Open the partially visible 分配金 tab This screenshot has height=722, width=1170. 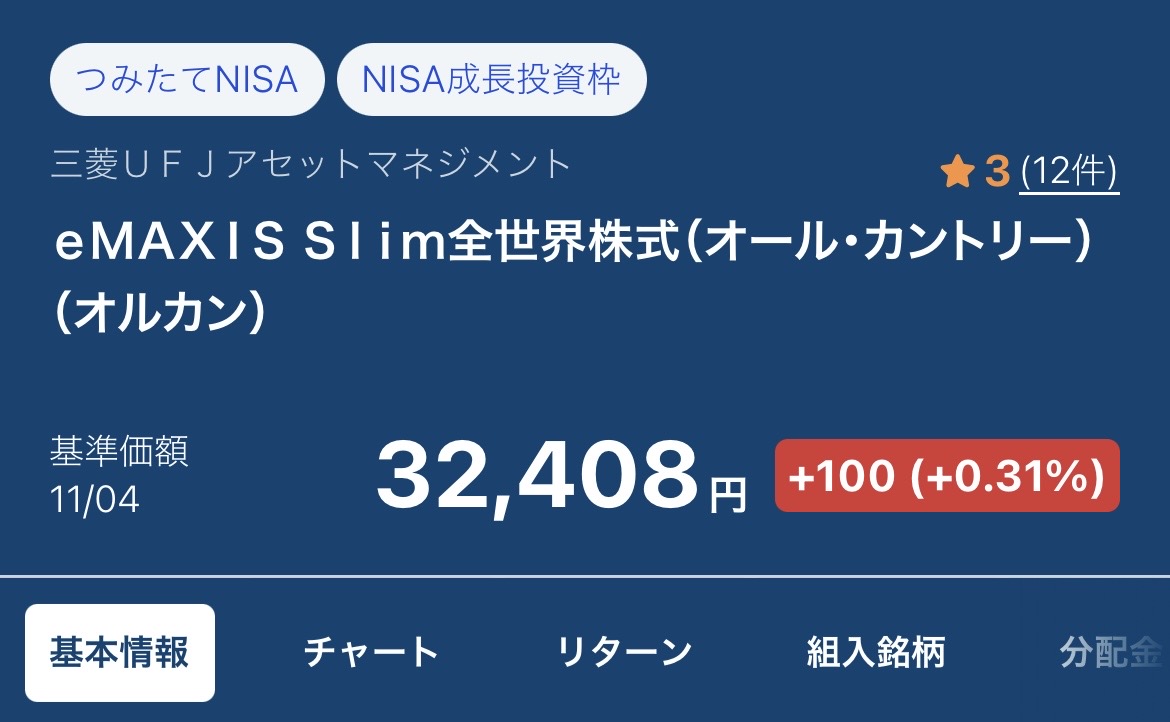1112,653
